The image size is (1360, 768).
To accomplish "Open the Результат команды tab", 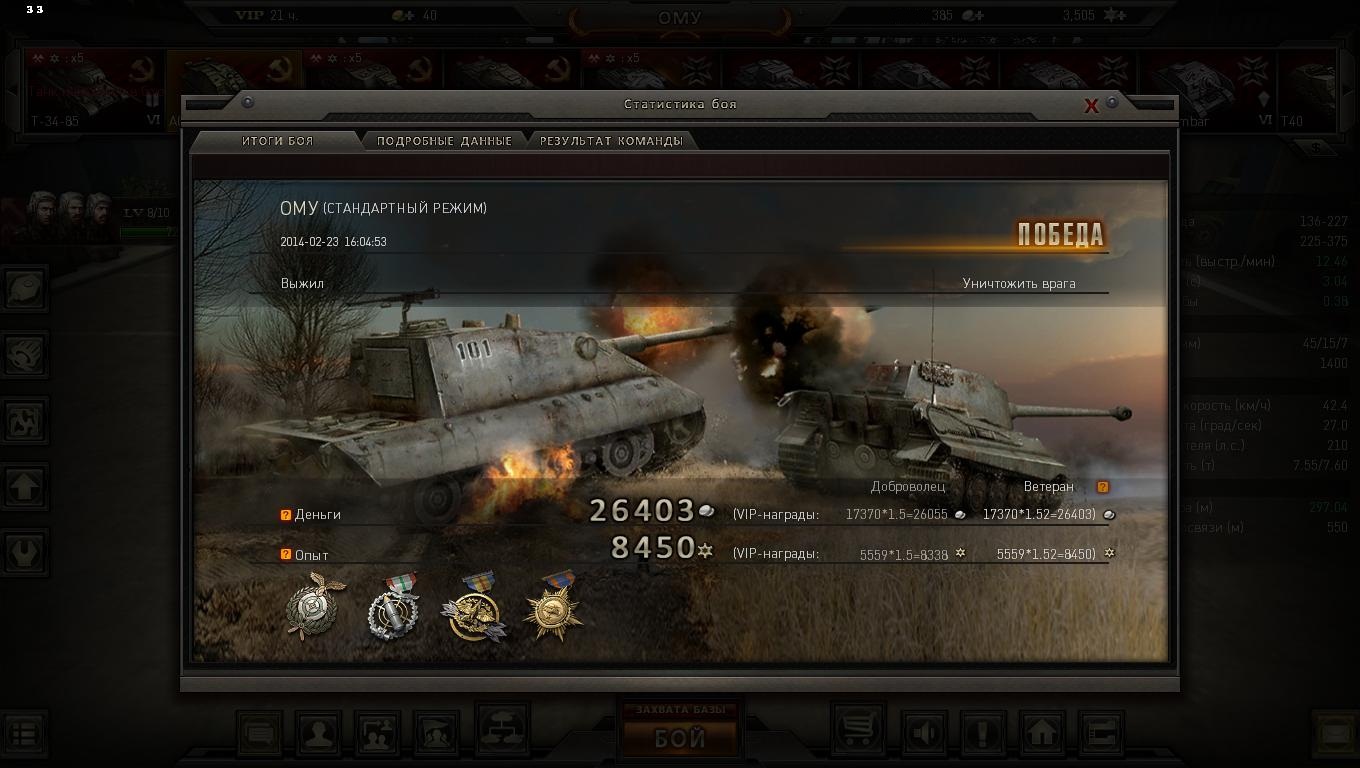I will tap(611, 141).
